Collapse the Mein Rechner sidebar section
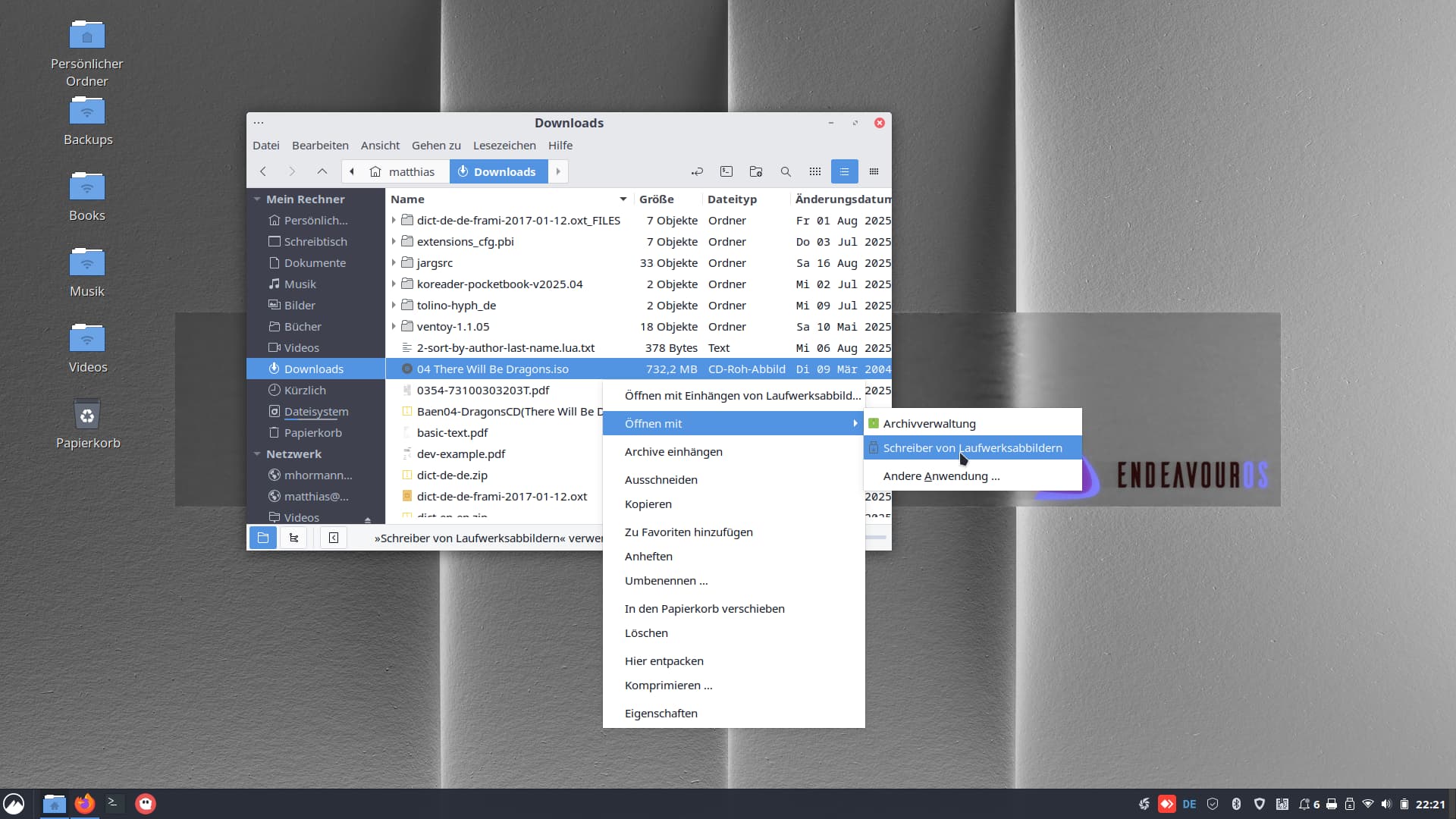Image resolution: width=1456 pixels, height=819 pixels. pos(257,199)
